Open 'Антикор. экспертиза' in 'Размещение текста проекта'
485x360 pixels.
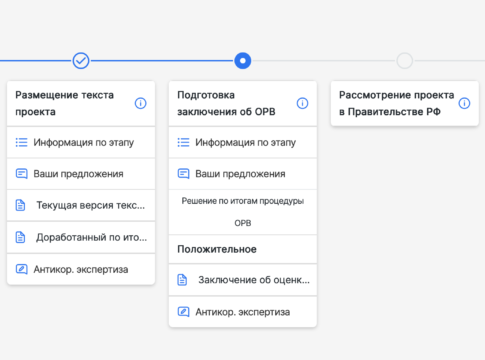(81, 269)
